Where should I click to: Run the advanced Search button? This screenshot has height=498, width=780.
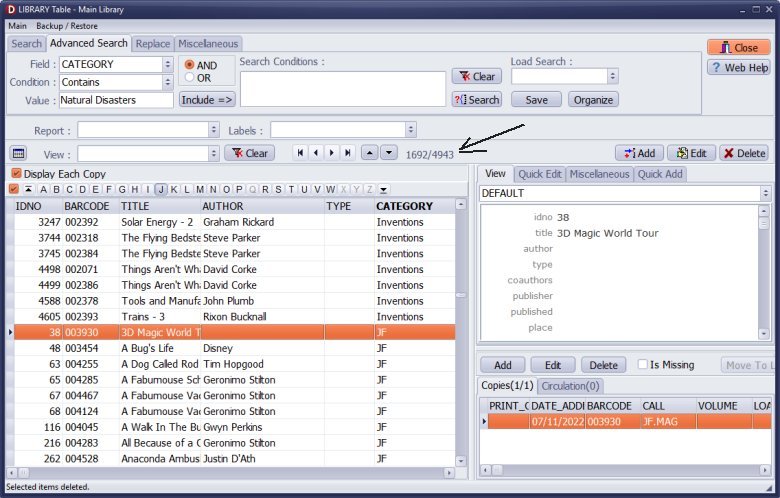point(477,100)
